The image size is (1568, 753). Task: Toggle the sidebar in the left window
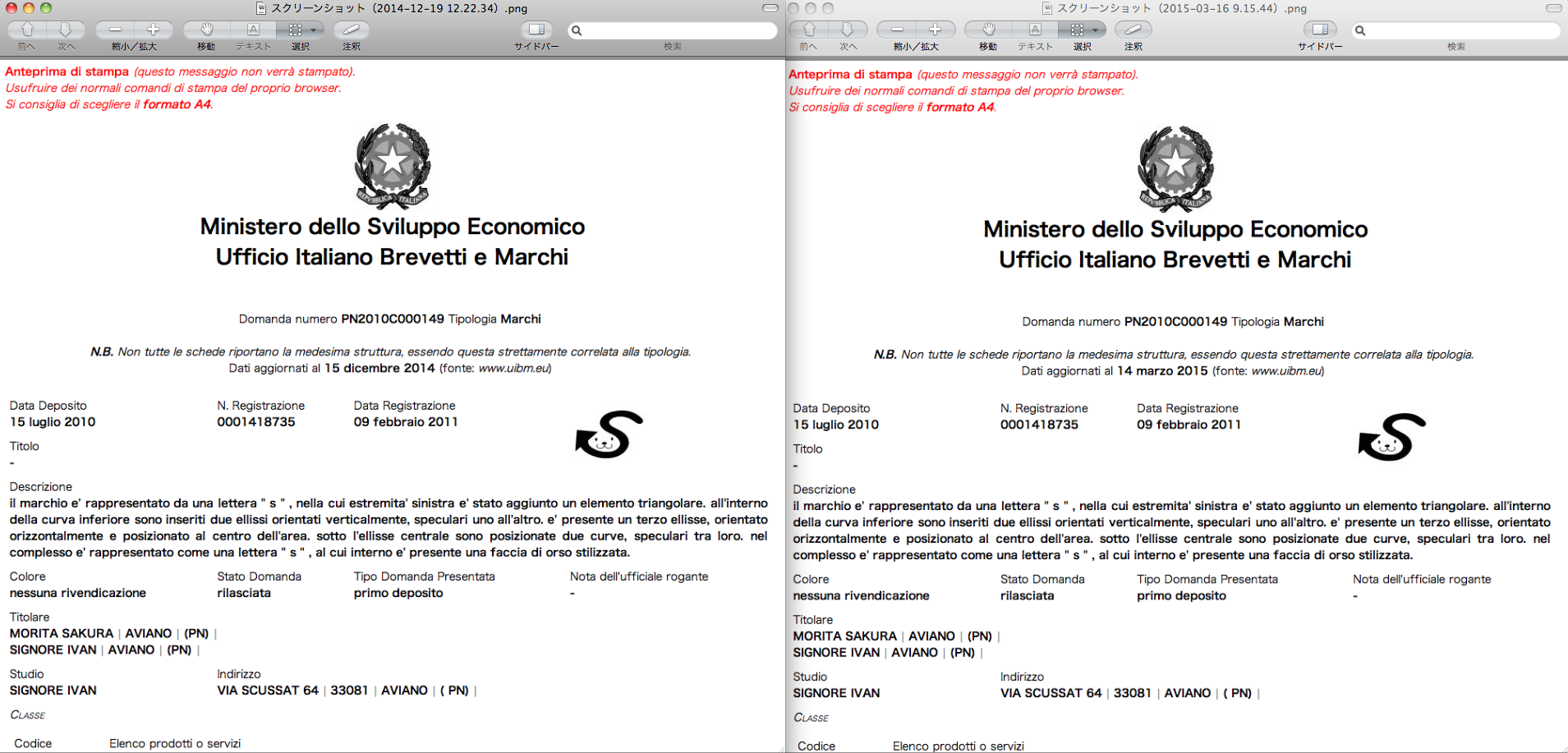[x=536, y=30]
